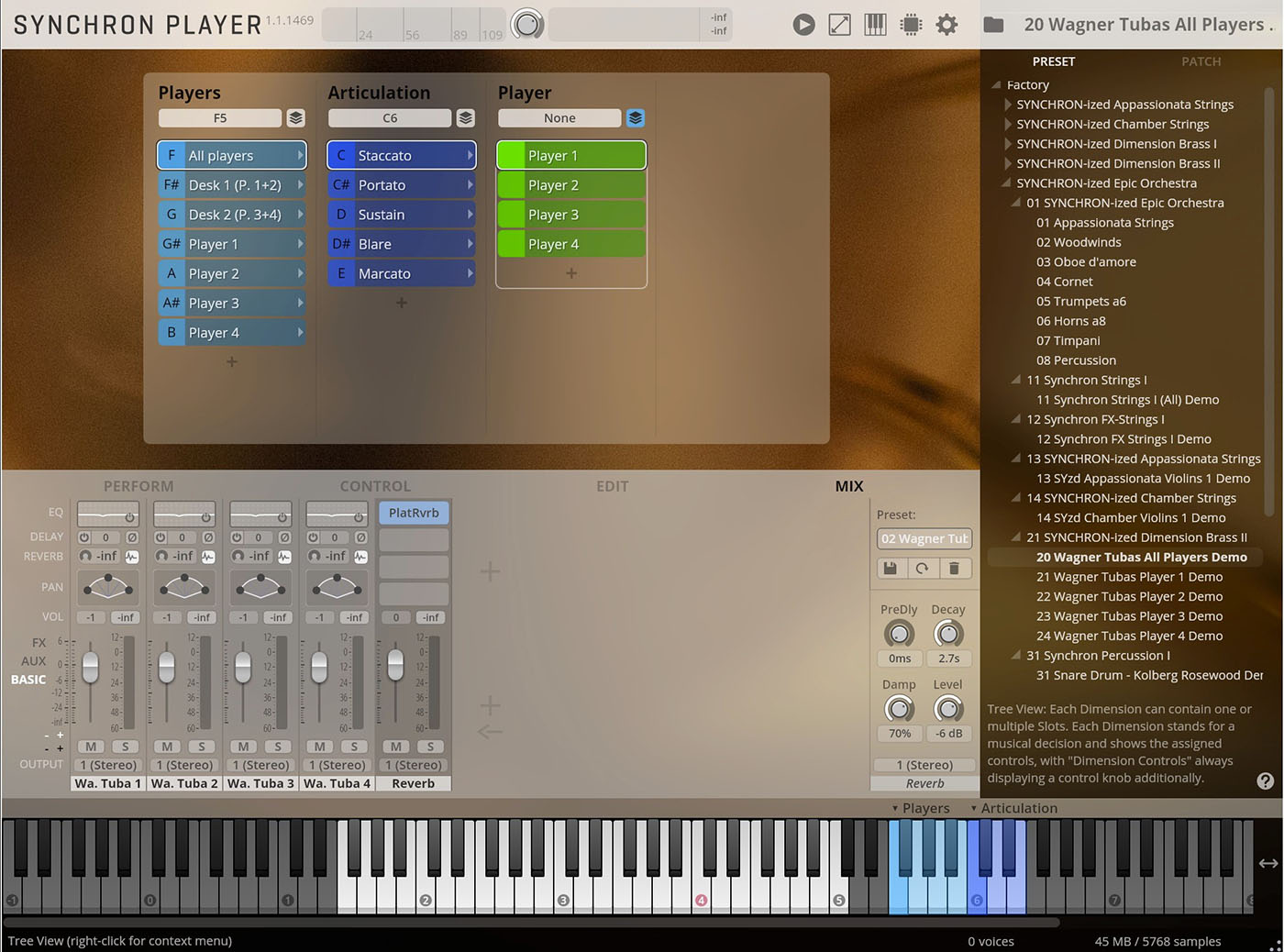Solo the Wa. Tuba 1 channel
Viewport: 1284px width, 952px height.
[126, 747]
